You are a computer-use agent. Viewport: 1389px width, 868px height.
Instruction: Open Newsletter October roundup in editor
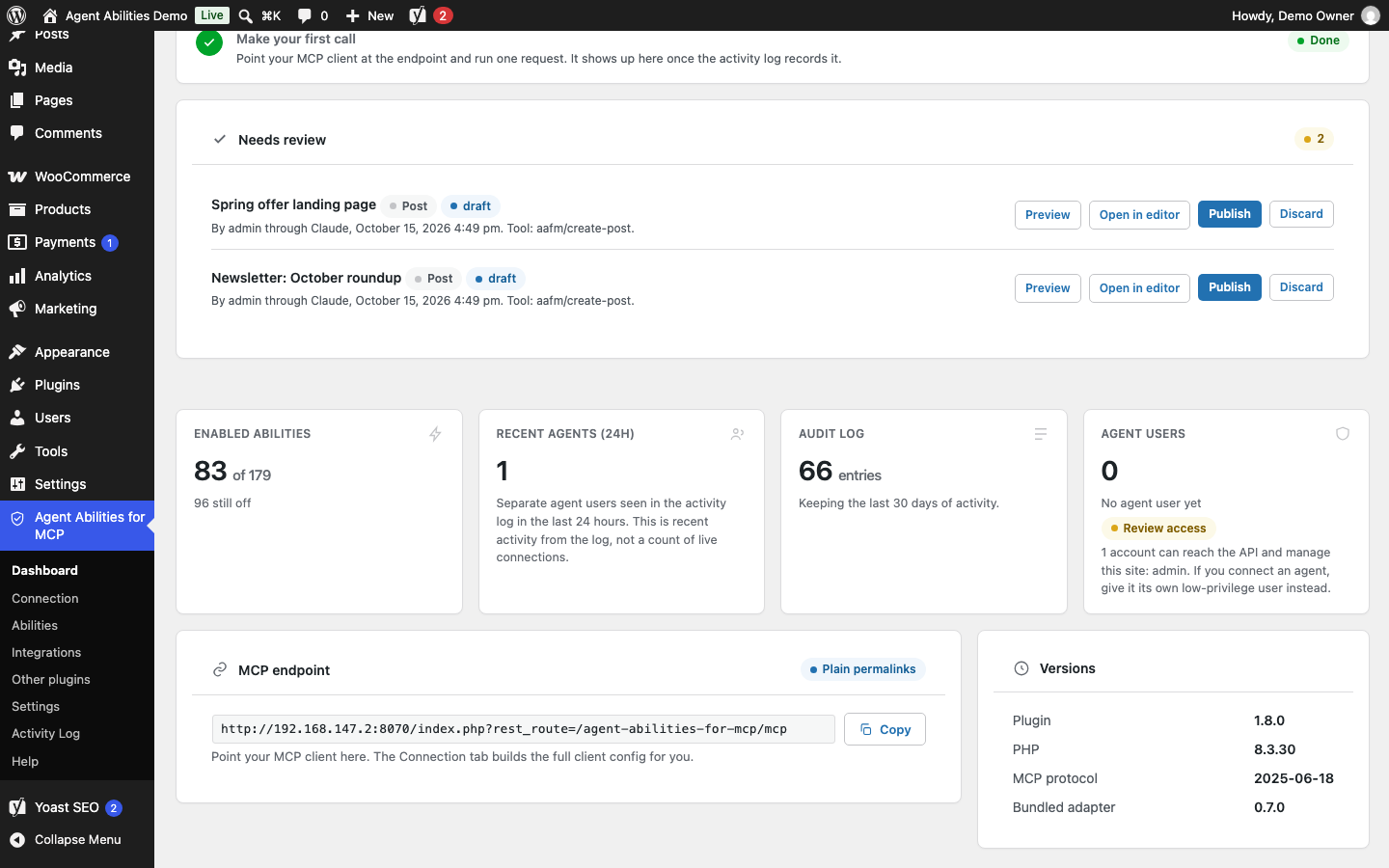[1139, 288]
